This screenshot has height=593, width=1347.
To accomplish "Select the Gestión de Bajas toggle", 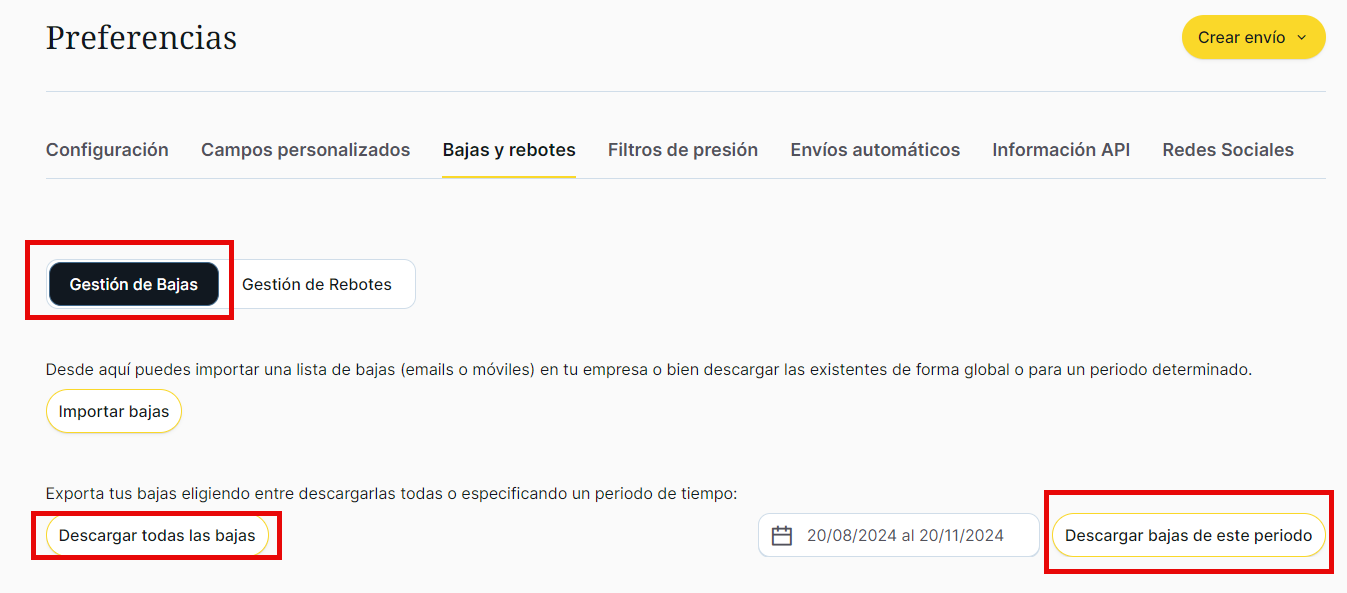I will click(x=134, y=285).
